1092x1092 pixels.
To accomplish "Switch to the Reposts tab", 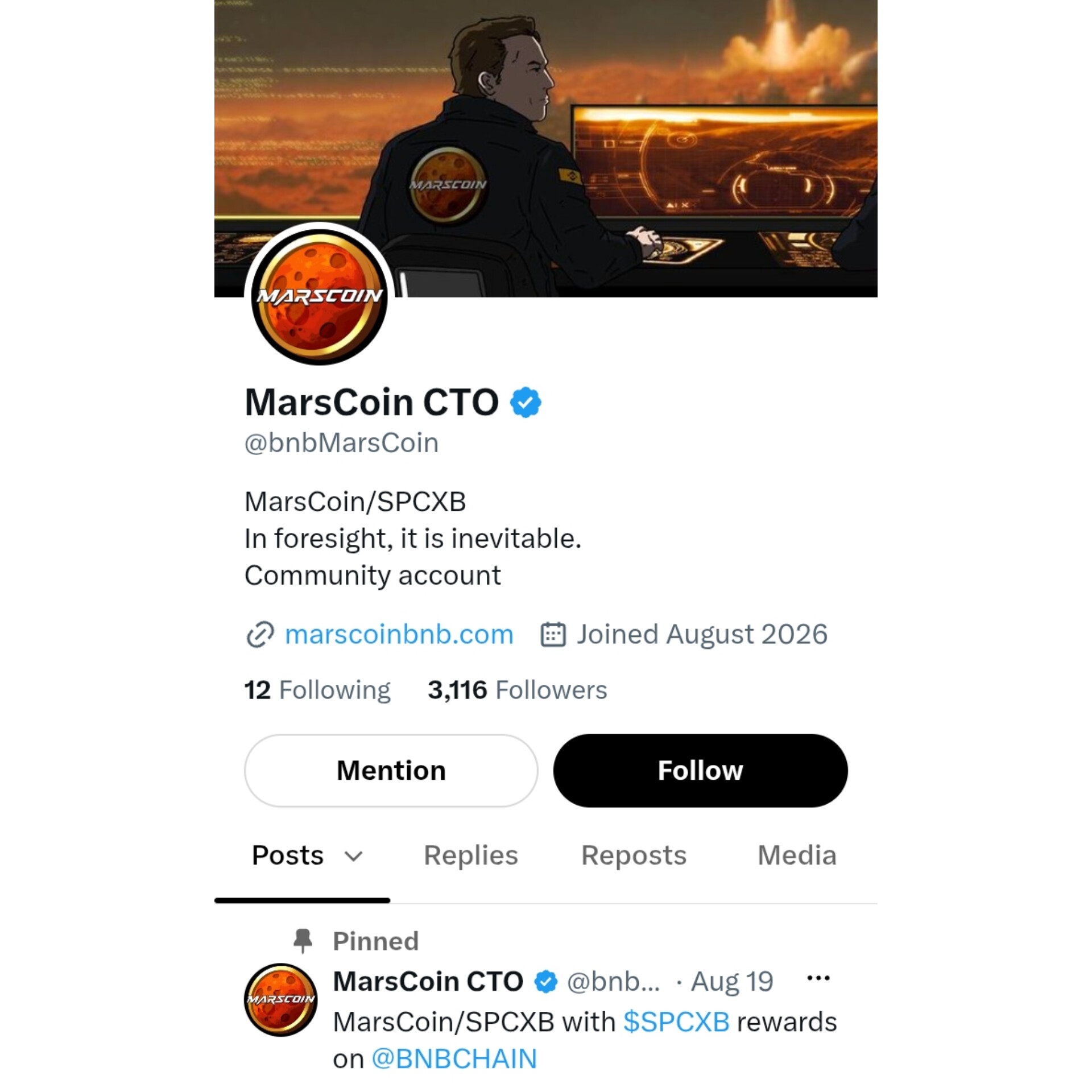I will coord(634,855).
